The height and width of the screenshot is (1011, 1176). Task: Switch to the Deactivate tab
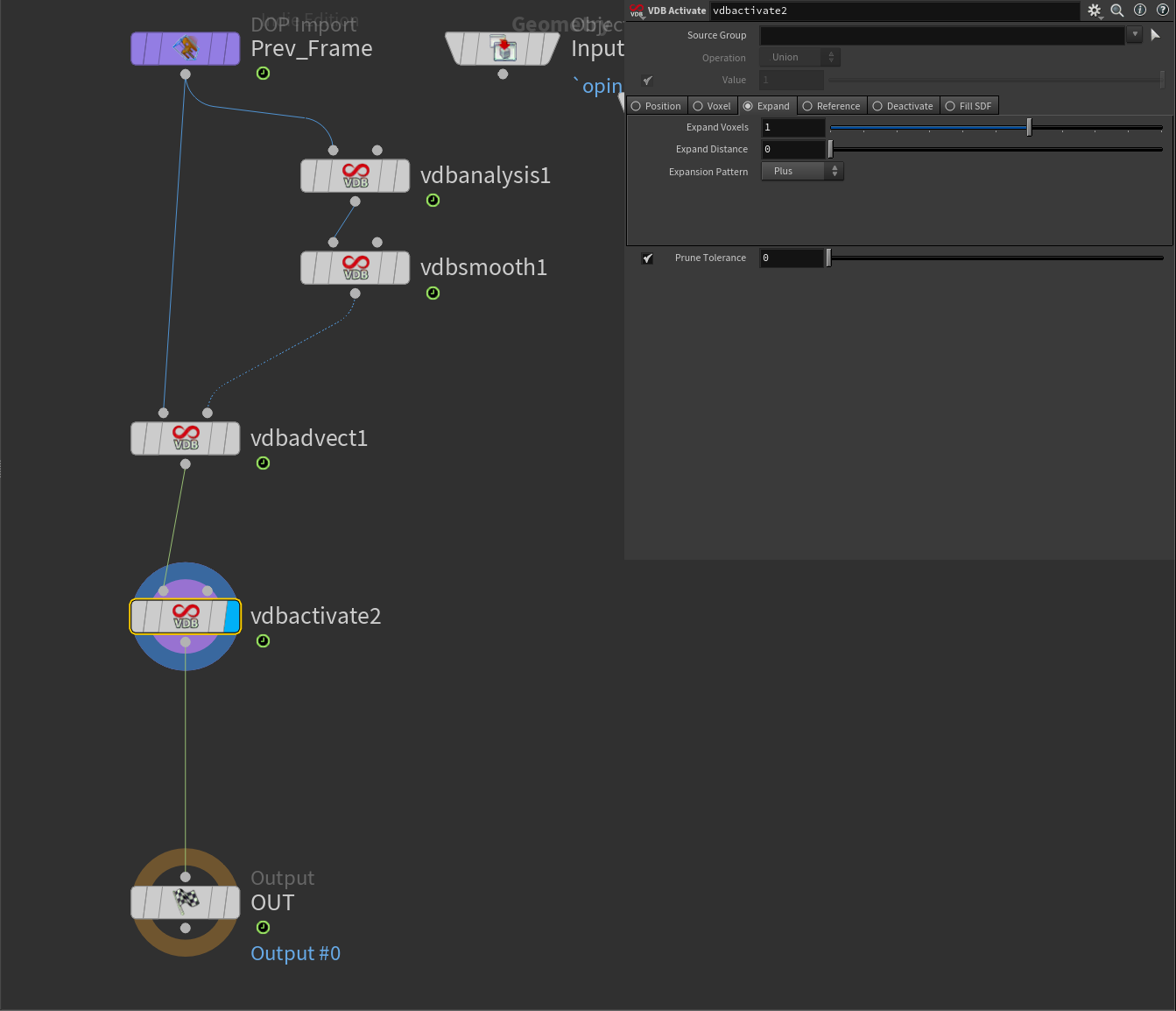point(903,106)
